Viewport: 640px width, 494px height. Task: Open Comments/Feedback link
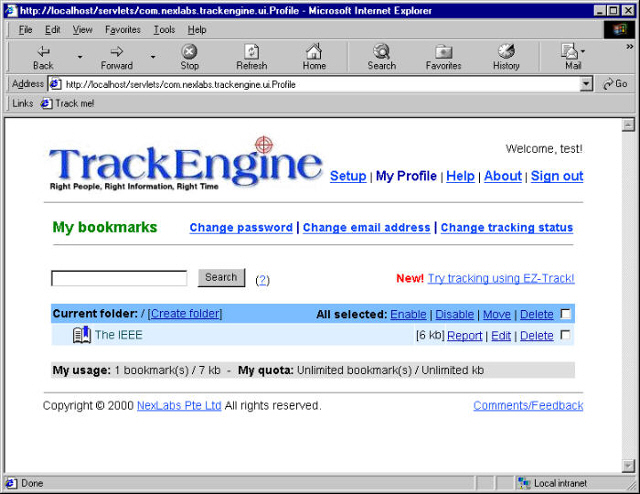pyautogui.click(x=528, y=405)
